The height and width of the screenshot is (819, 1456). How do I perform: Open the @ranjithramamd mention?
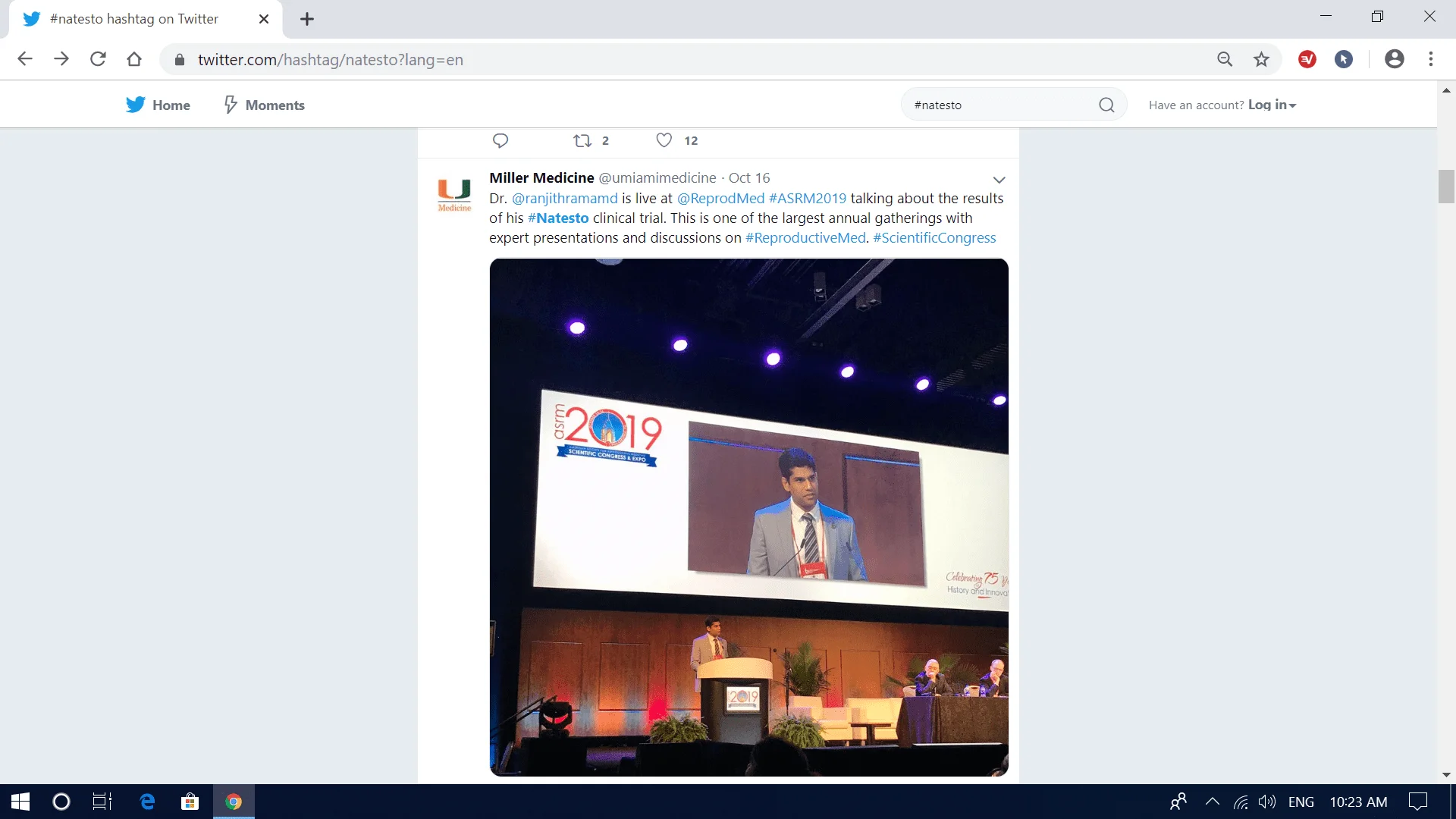(565, 198)
